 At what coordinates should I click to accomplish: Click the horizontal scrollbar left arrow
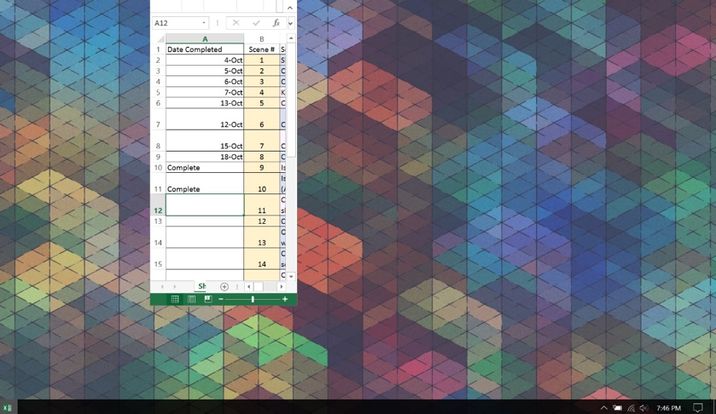click(249, 287)
